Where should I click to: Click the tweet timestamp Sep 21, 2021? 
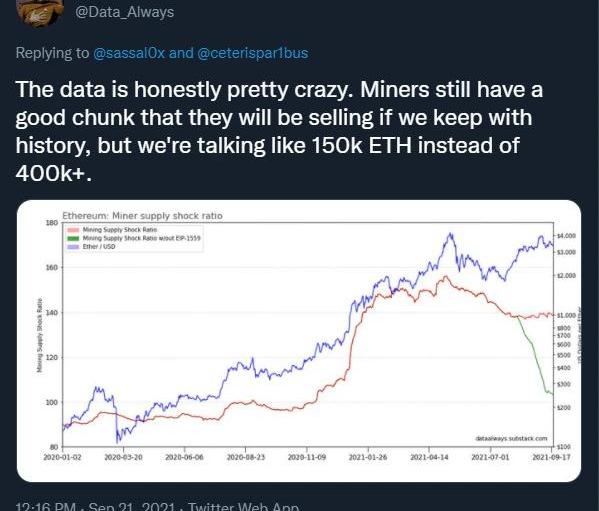pyautogui.click(x=132, y=506)
